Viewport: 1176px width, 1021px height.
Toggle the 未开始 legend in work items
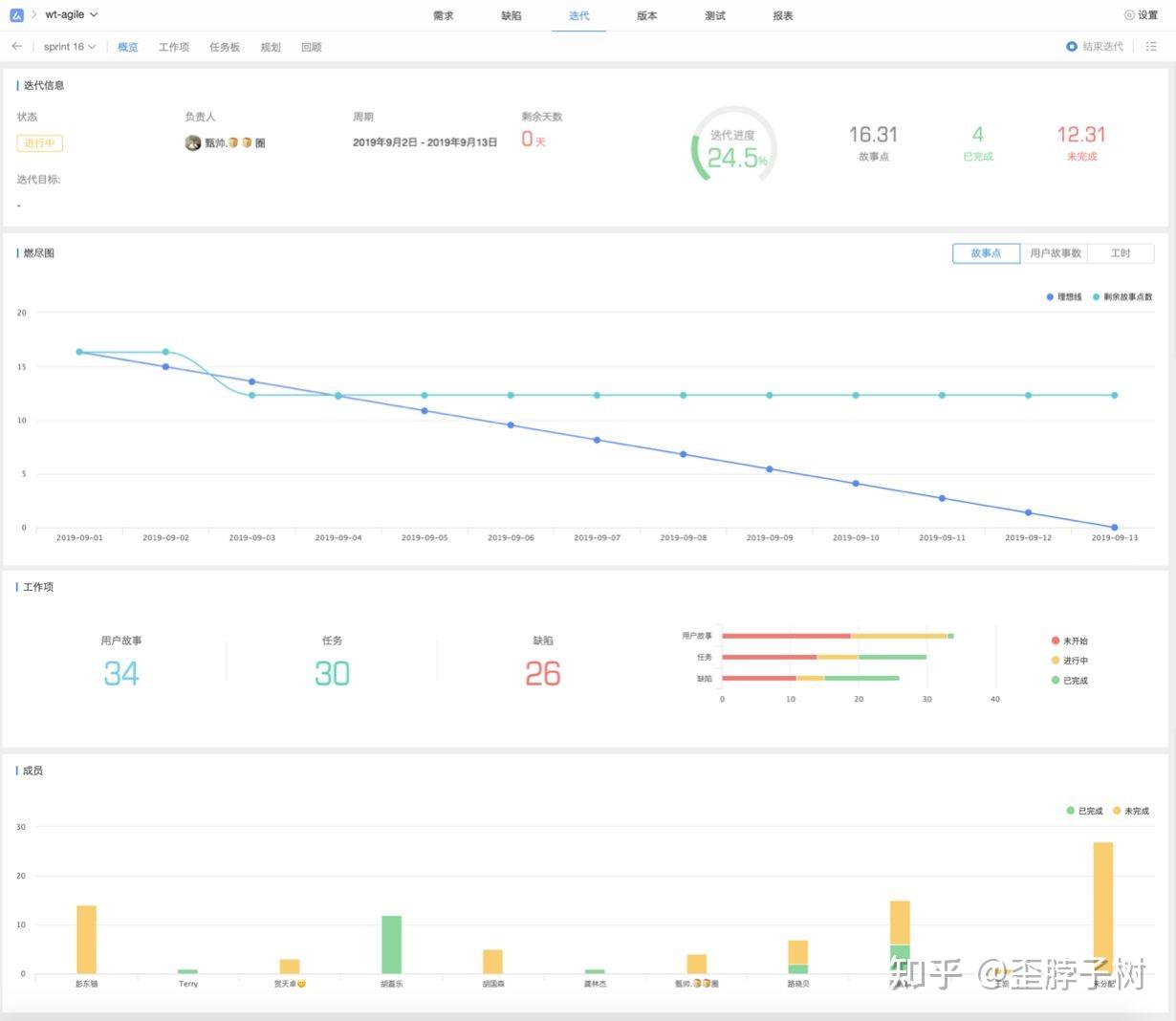click(1070, 641)
